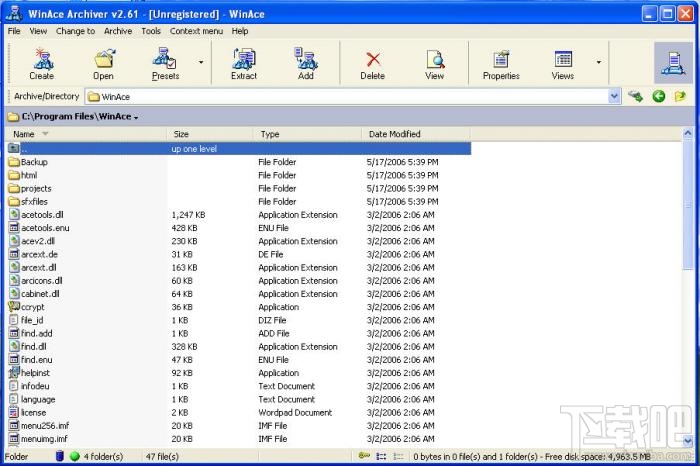700x466 pixels.
Task: Open the File menu
Action: [x=14, y=31]
